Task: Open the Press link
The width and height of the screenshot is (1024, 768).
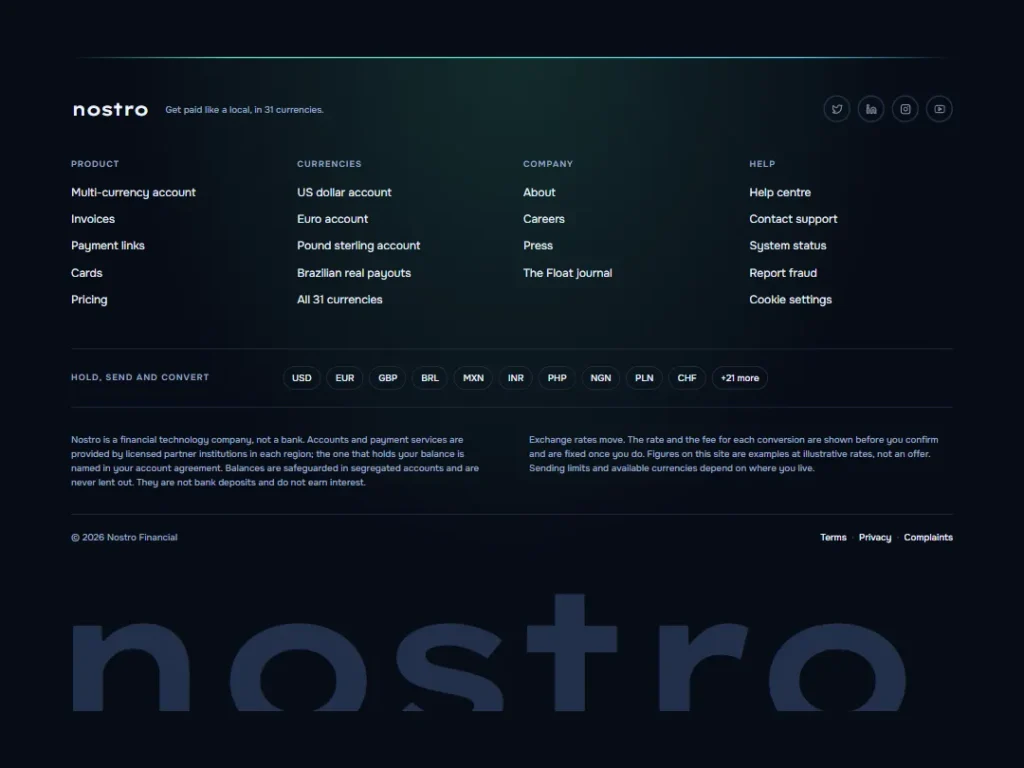Action: click(538, 246)
